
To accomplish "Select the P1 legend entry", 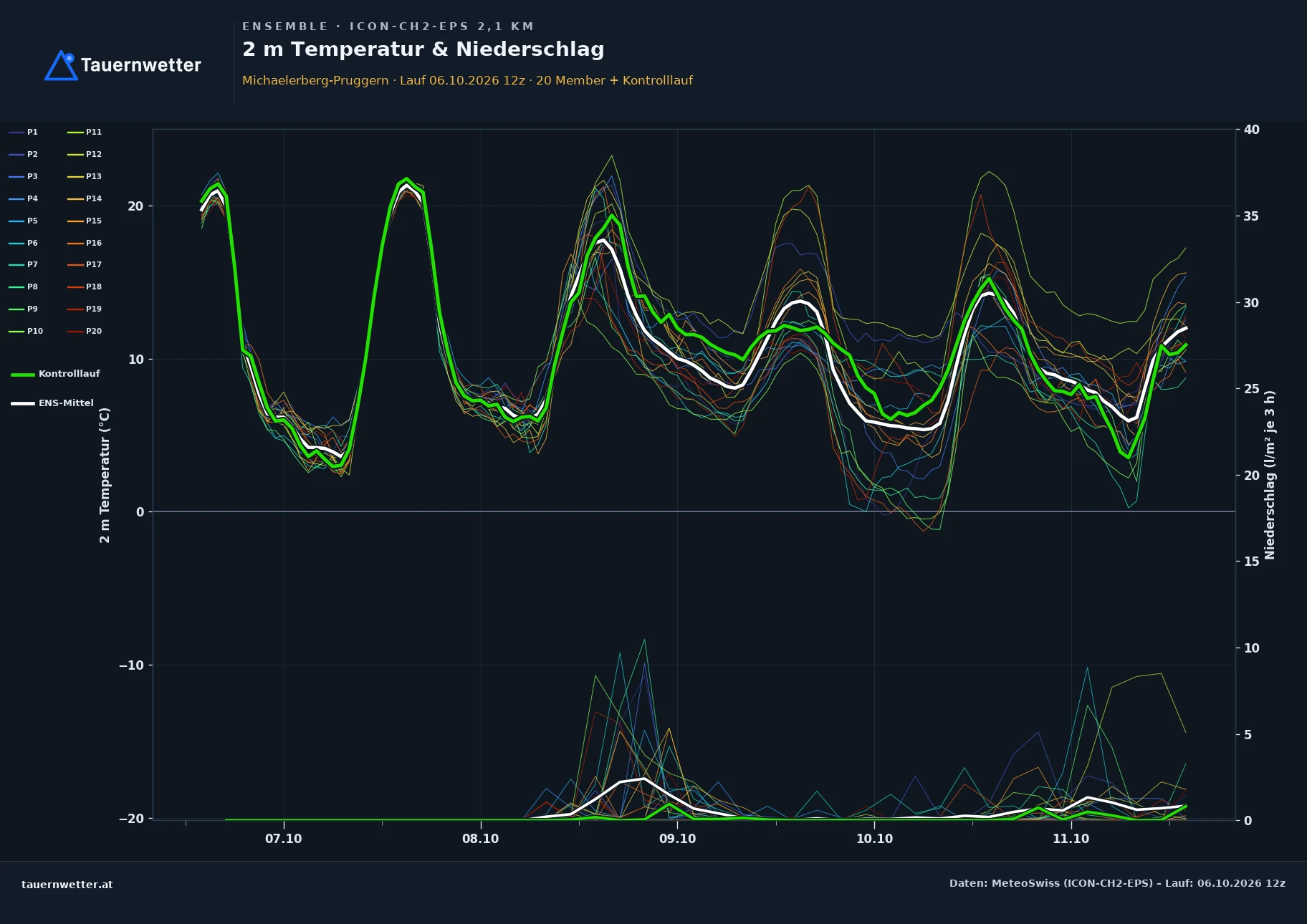I will click(24, 132).
